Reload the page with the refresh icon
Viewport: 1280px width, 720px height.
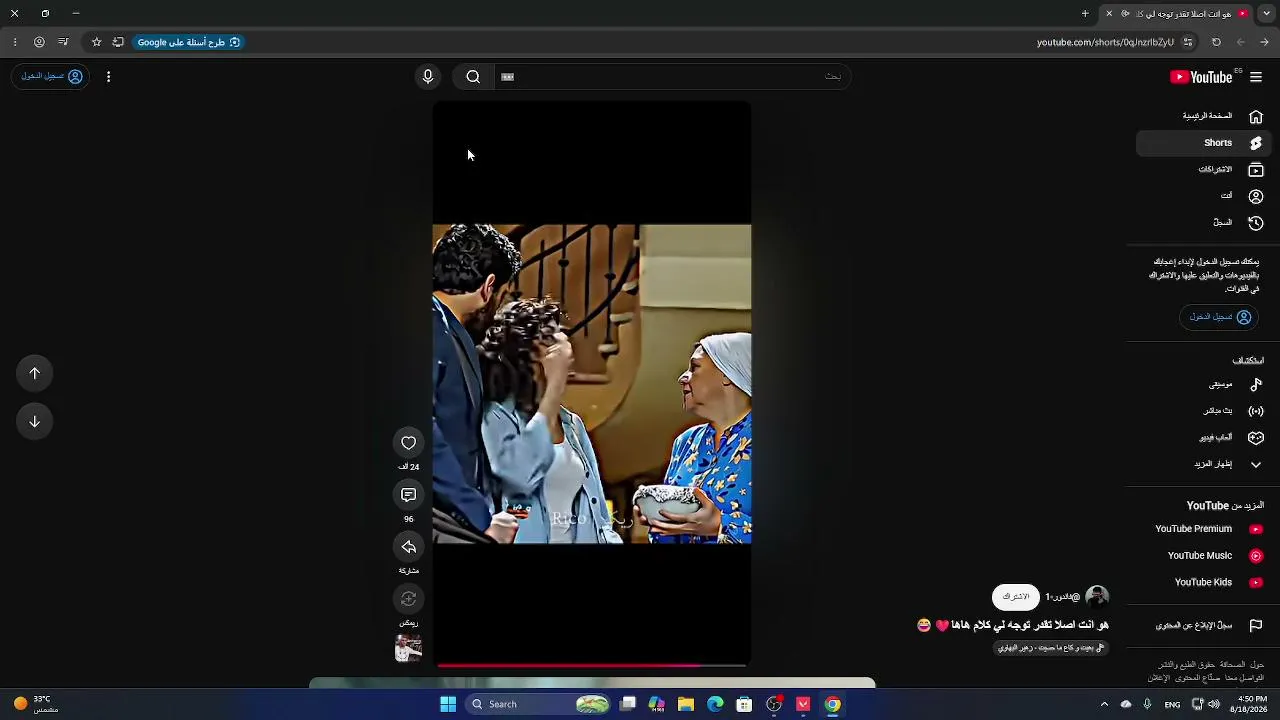(x=1216, y=42)
